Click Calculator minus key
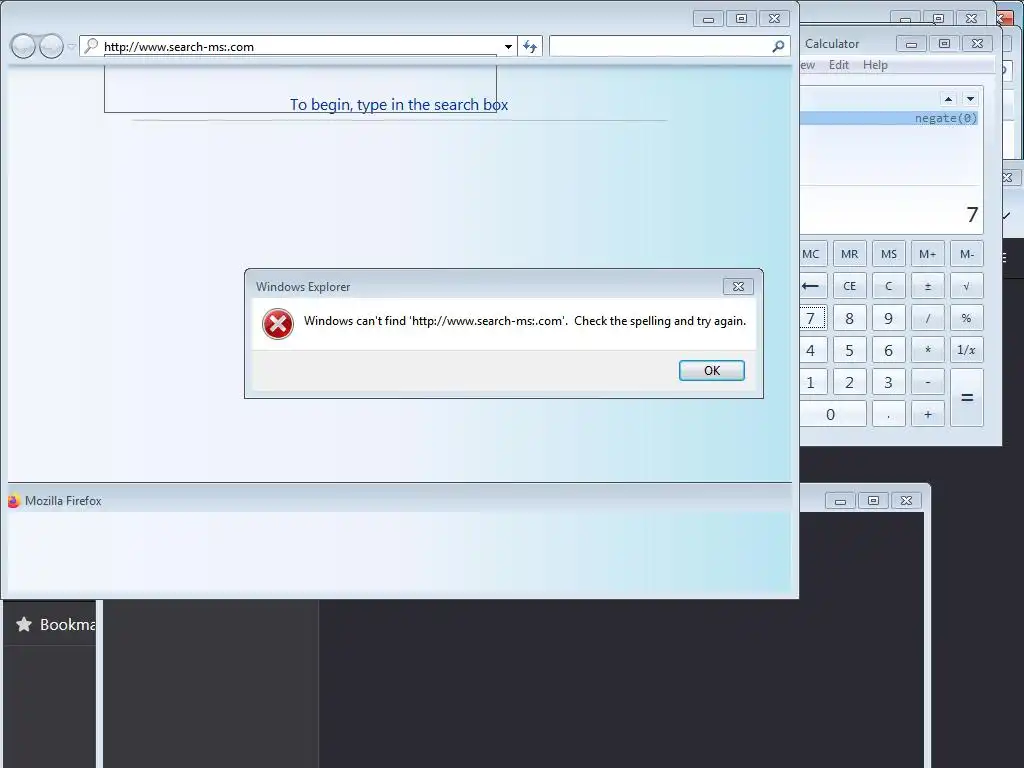The image size is (1024, 768). click(x=927, y=382)
